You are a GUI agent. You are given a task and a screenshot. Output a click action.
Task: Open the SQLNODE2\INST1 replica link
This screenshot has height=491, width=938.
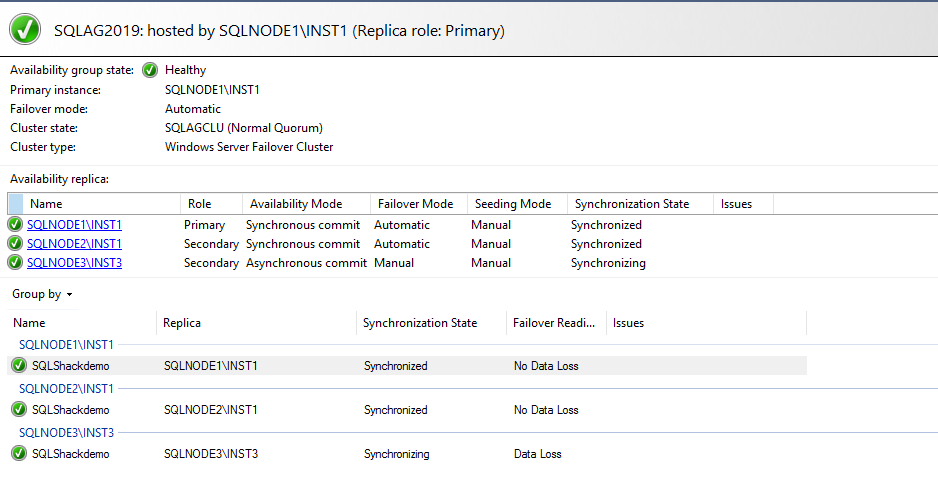pos(74,244)
